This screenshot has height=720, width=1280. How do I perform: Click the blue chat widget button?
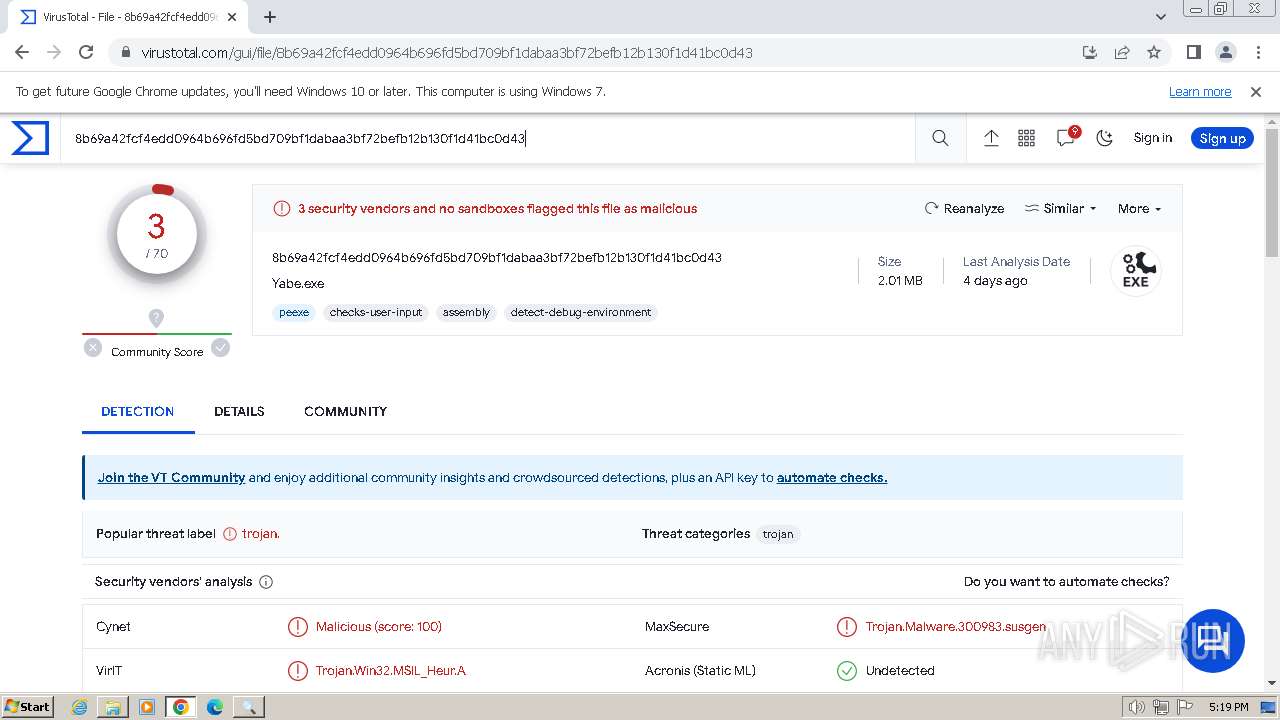click(x=1213, y=640)
